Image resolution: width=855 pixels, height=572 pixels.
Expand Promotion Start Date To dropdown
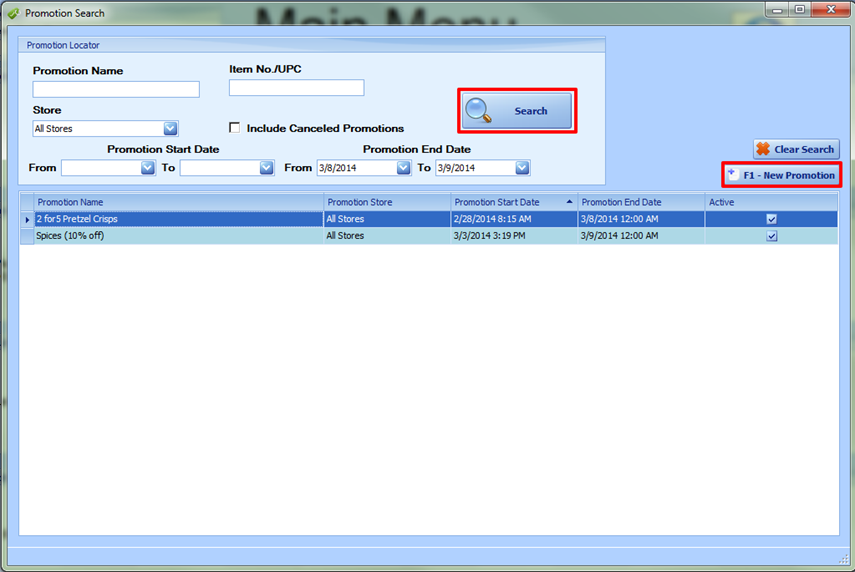[266, 168]
